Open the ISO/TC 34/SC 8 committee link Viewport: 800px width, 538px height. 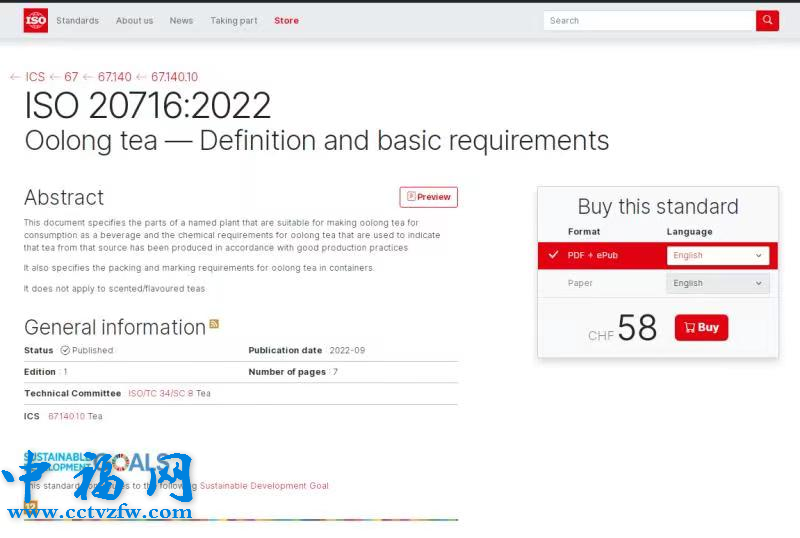point(160,393)
